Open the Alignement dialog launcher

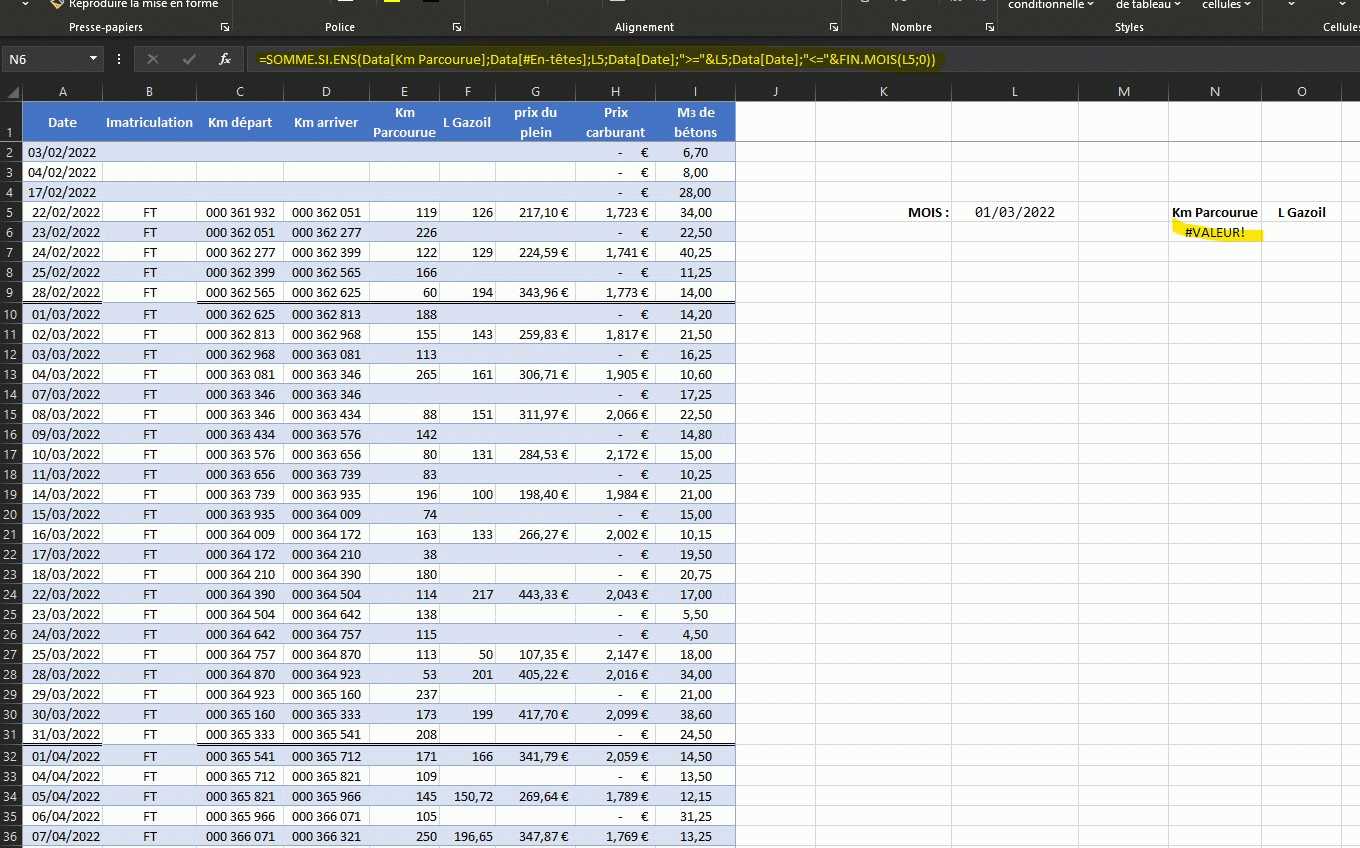point(834,27)
